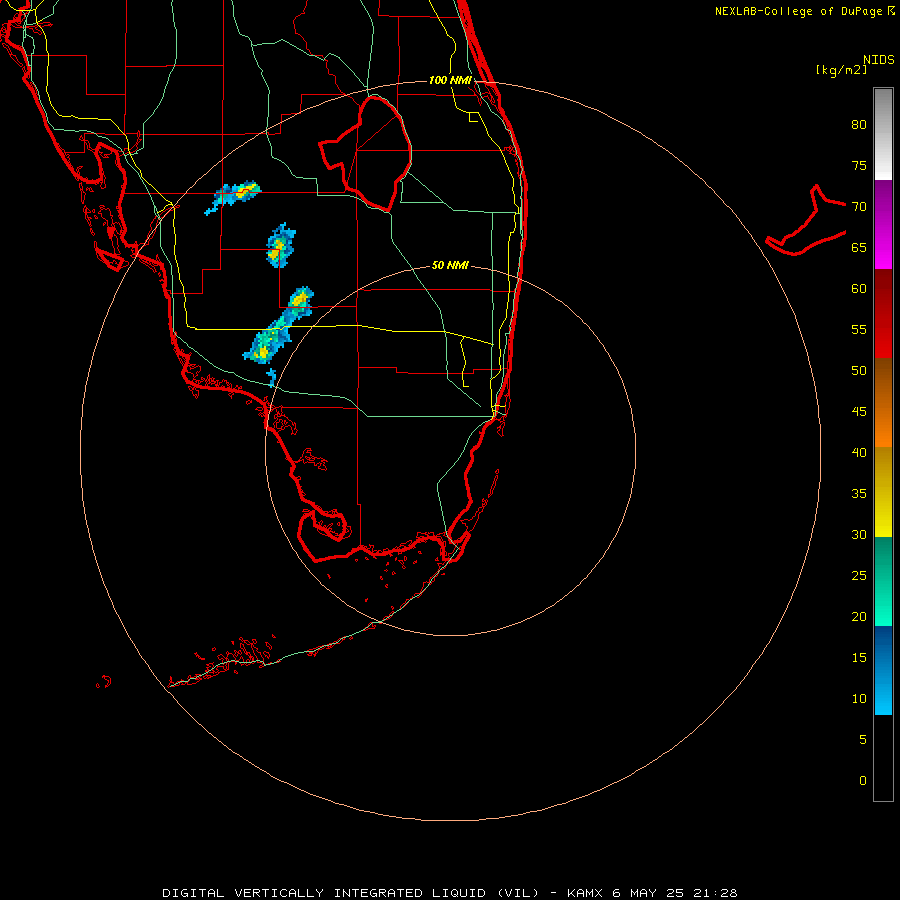
Task: Click the 80 value on the color scale
Action: point(859,125)
